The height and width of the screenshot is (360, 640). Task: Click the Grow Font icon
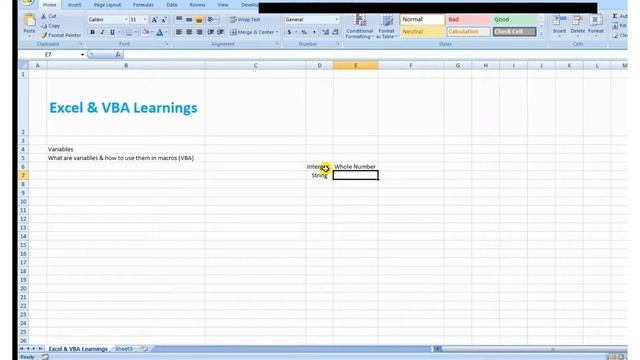(154, 20)
